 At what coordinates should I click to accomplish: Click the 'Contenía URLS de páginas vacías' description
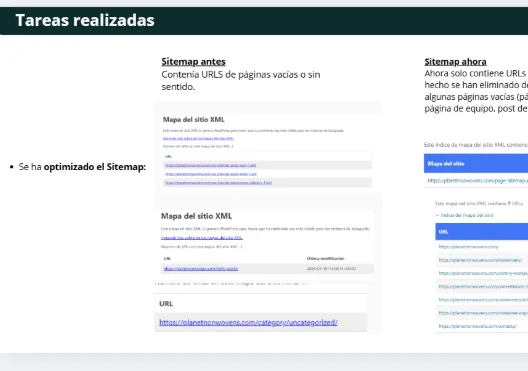pos(241,80)
